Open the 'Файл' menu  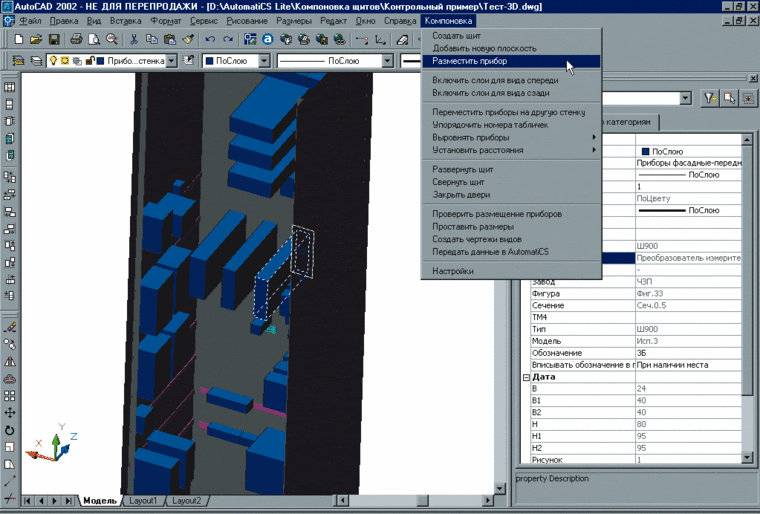(30, 21)
